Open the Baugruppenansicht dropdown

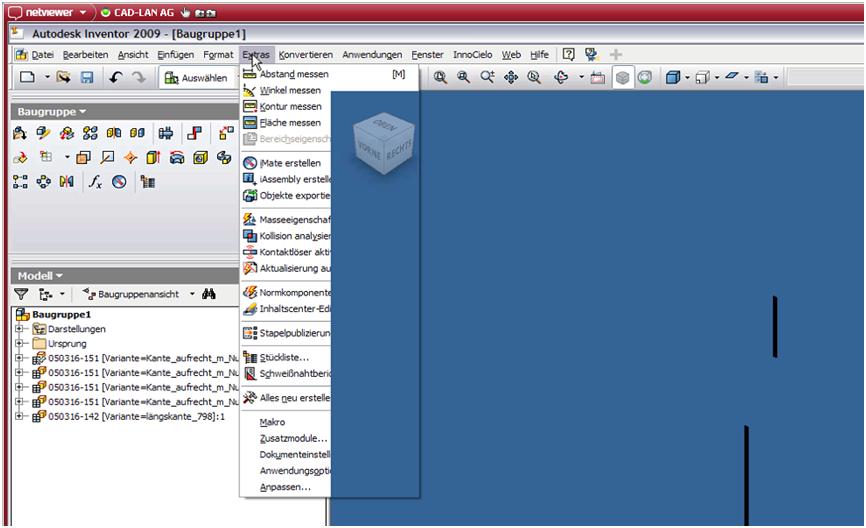coord(192,294)
